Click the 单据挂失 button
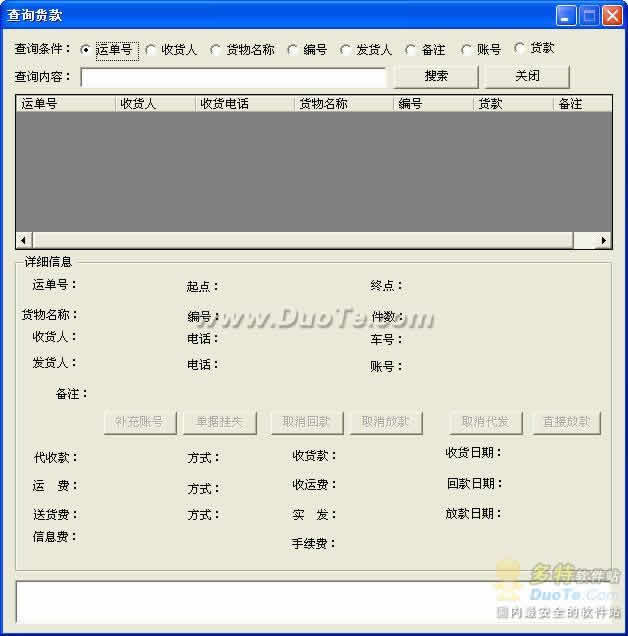 click(220, 422)
